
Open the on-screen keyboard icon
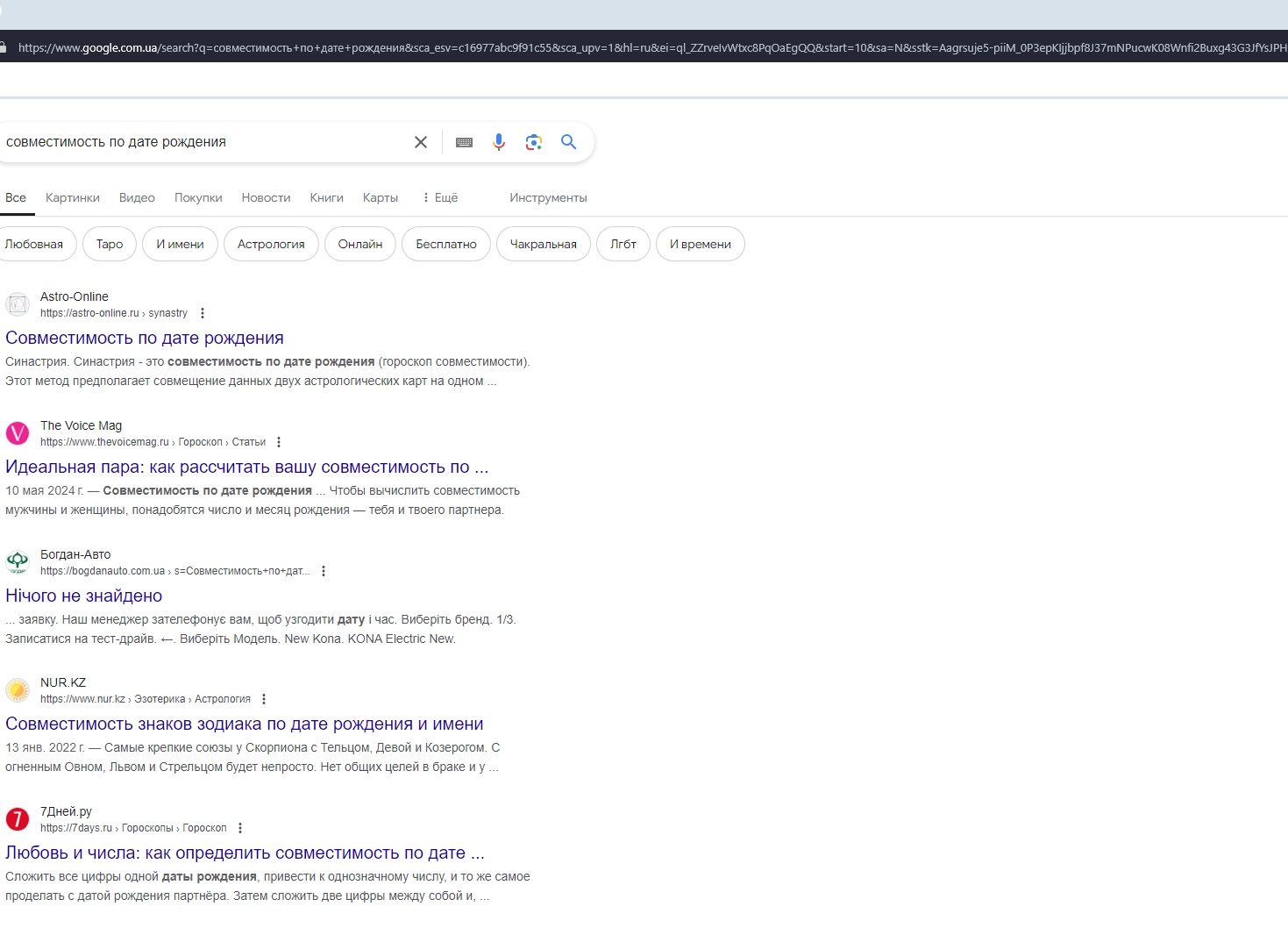pos(465,142)
